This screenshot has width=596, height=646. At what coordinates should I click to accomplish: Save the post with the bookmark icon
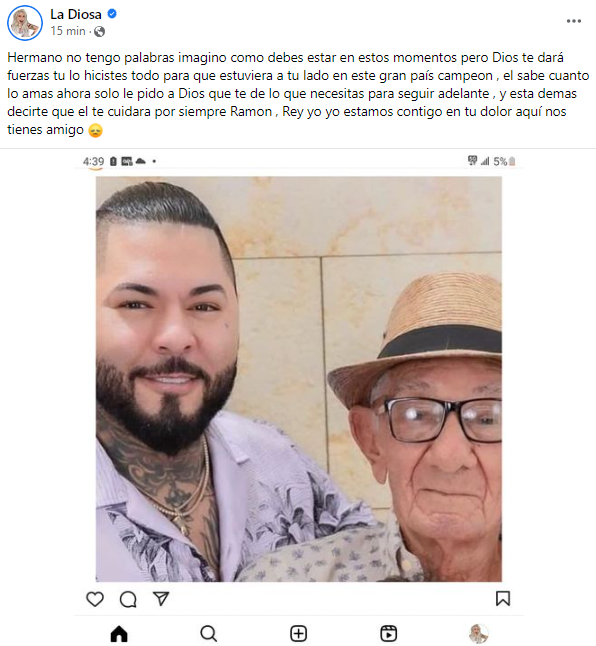coord(503,599)
